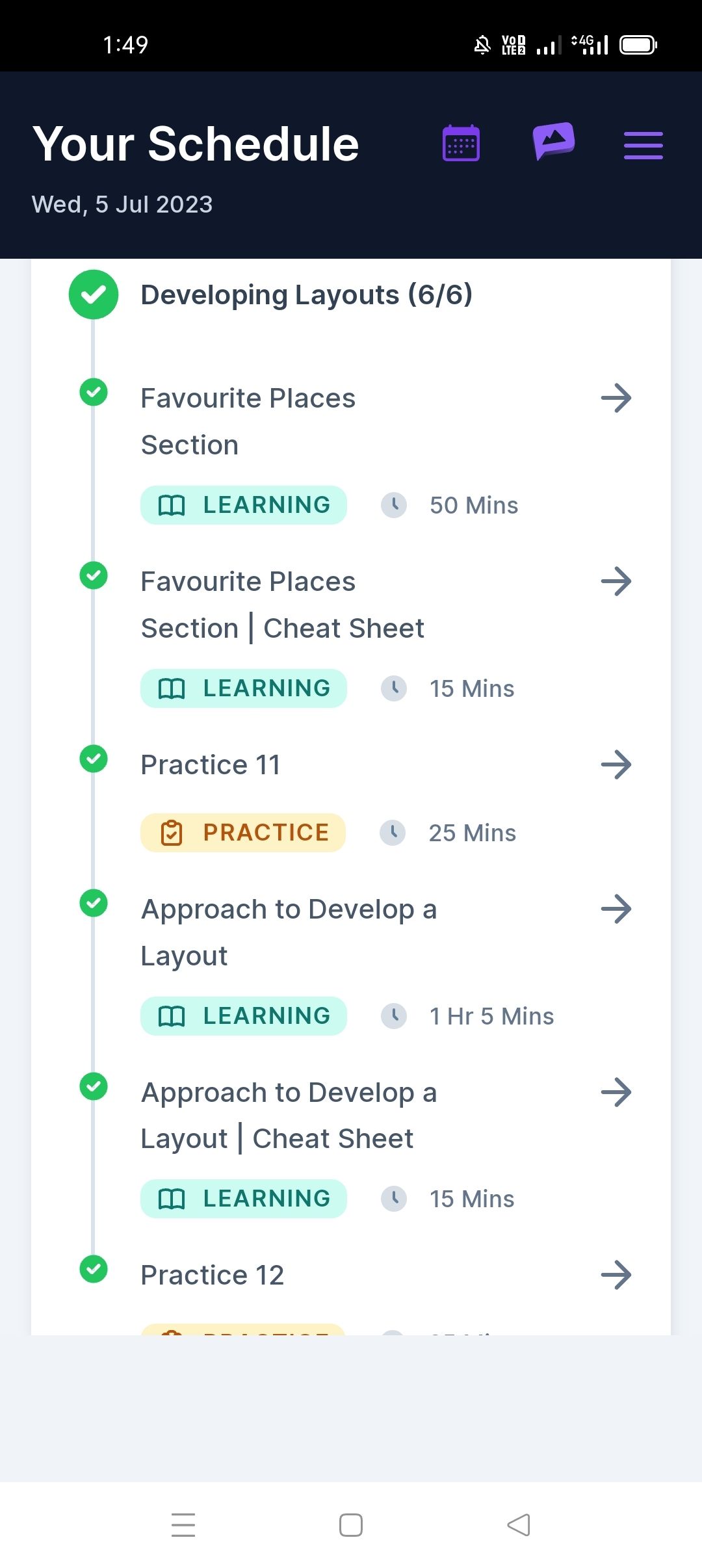Tap Android back navigation button
Viewport: 702px width, 1568px height.
(519, 1525)
